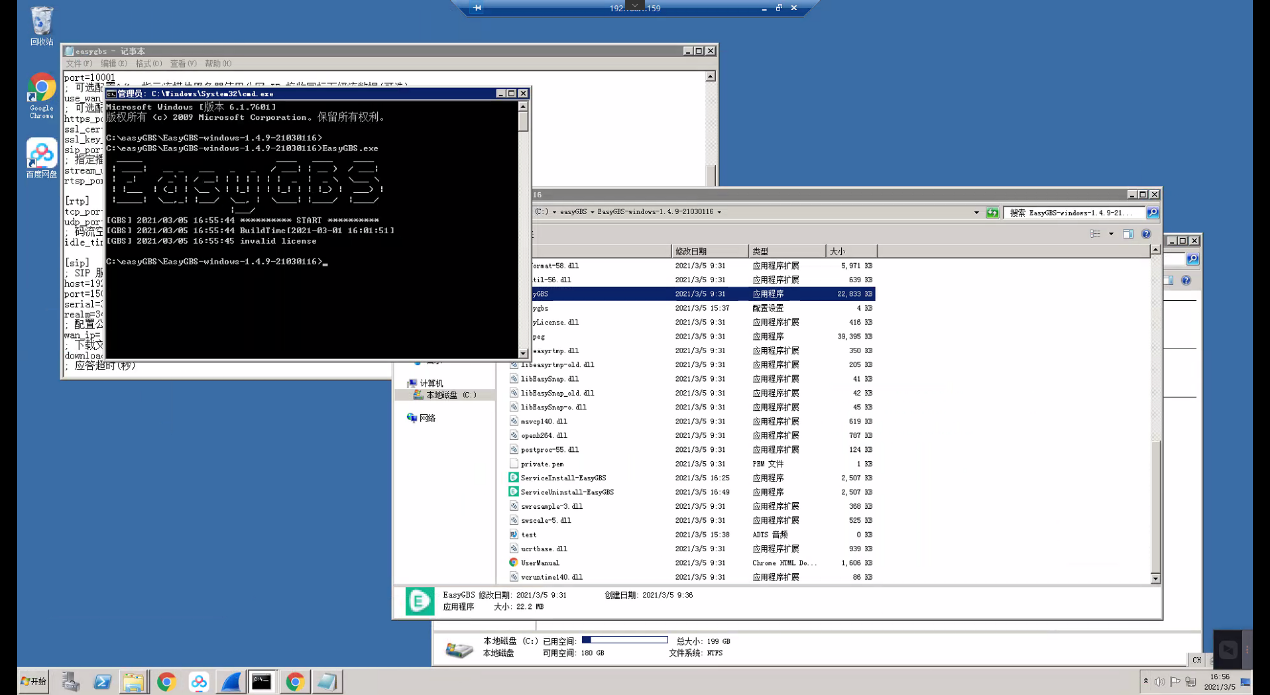
Task: Click the Explorer refresh button
Action: click(x=992, y=213)
